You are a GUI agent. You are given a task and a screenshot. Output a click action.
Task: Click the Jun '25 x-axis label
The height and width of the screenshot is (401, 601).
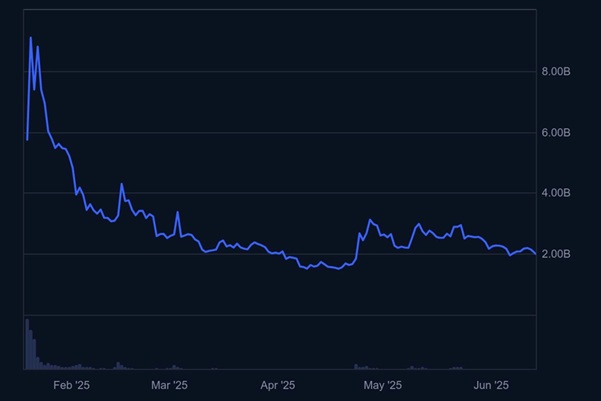(491, 384)
